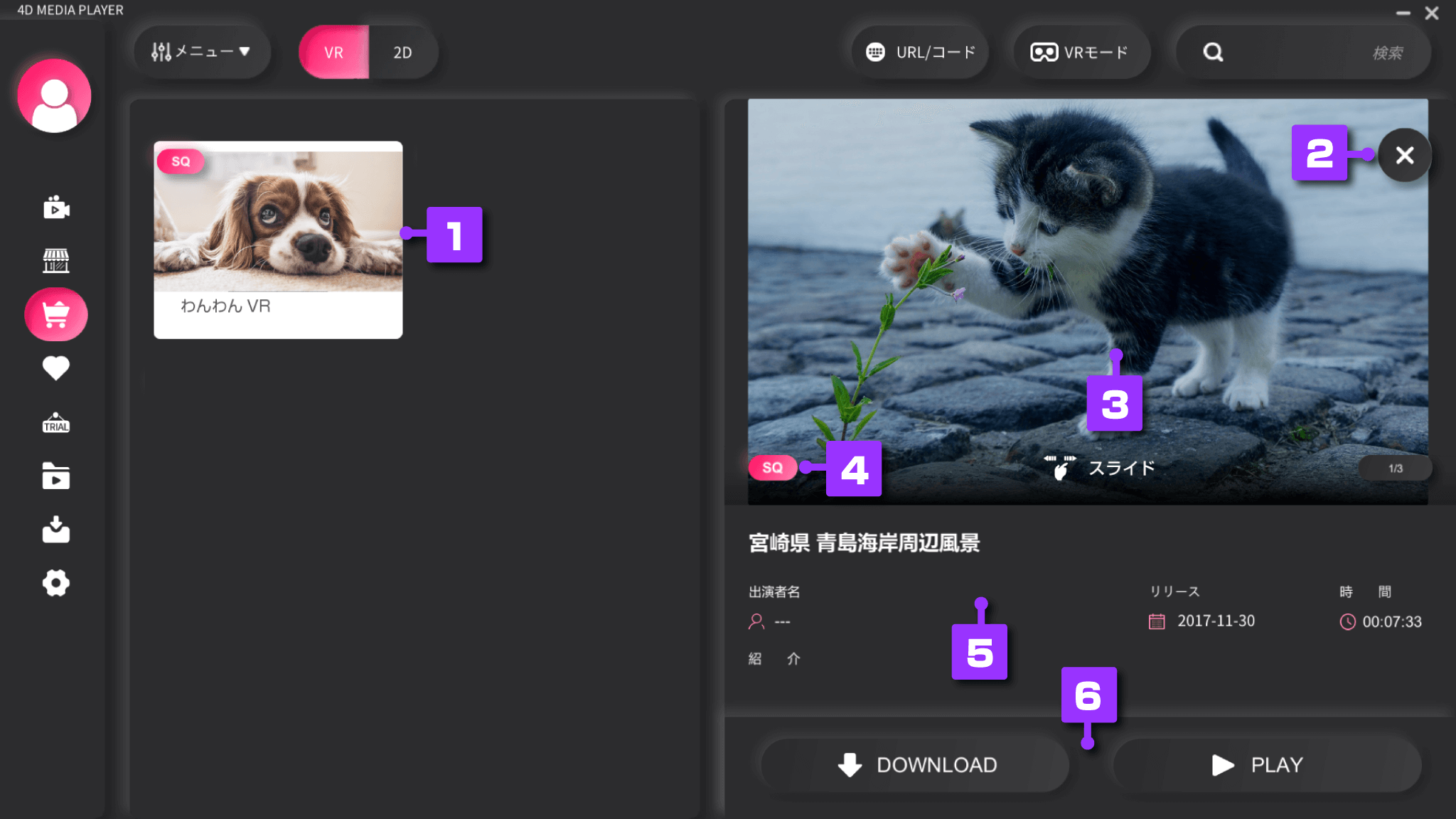Open the TRIAL content icon
This screenshot has width=1456, height=819.
pyautogui.click(x=55, y=423)
